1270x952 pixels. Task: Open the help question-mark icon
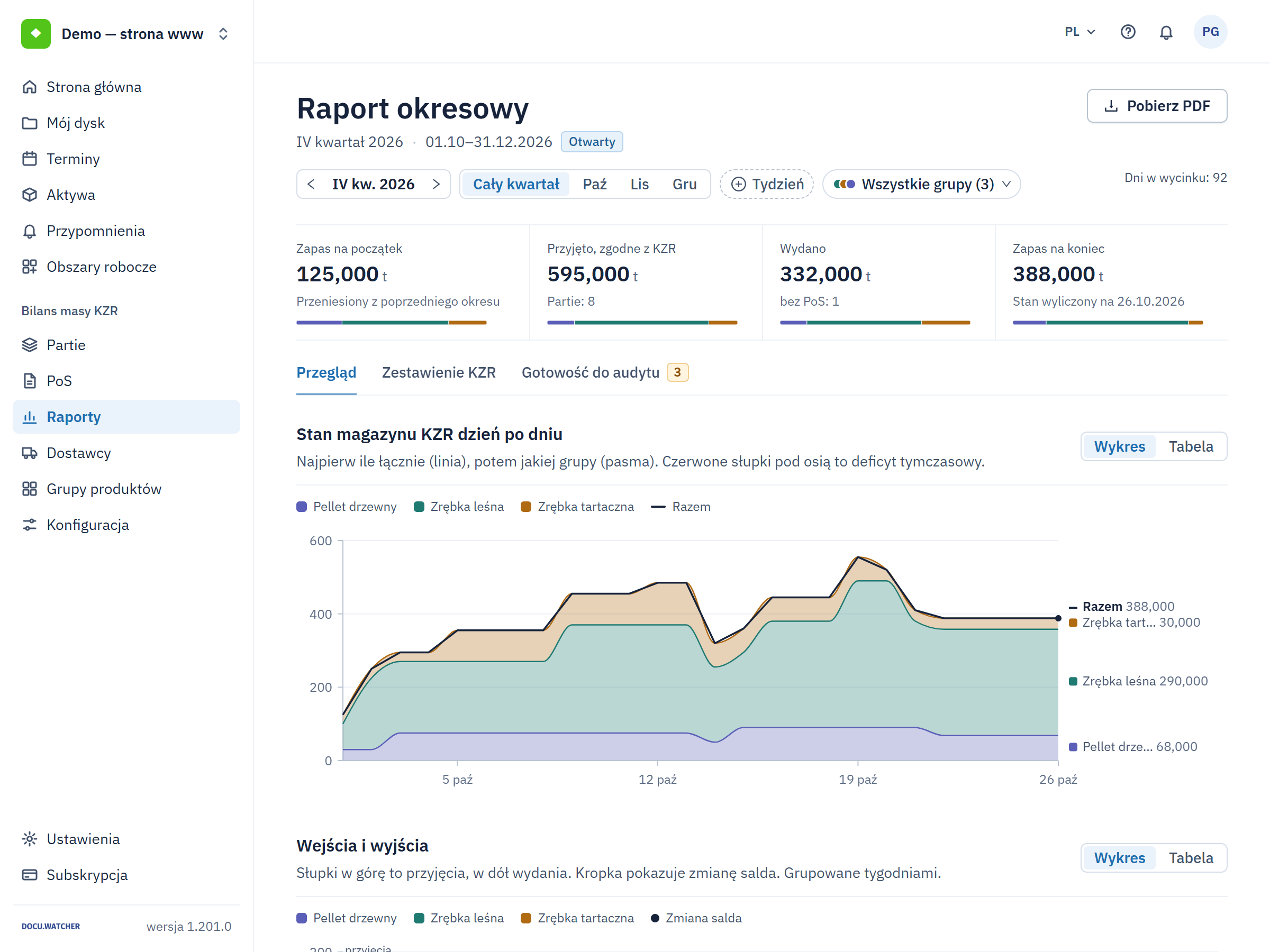pyautogui.click(x=1128, y=32)
